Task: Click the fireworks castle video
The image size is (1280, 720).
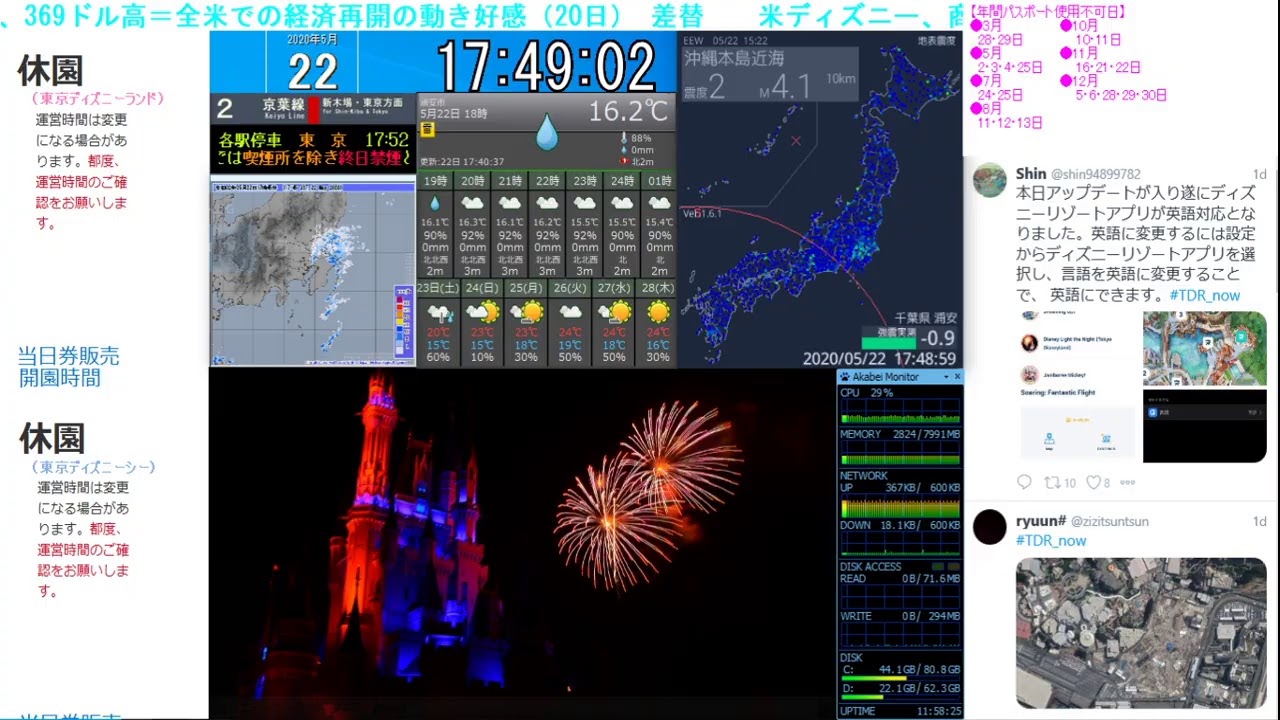Action: pyautogui.click(x=522, y=543)
